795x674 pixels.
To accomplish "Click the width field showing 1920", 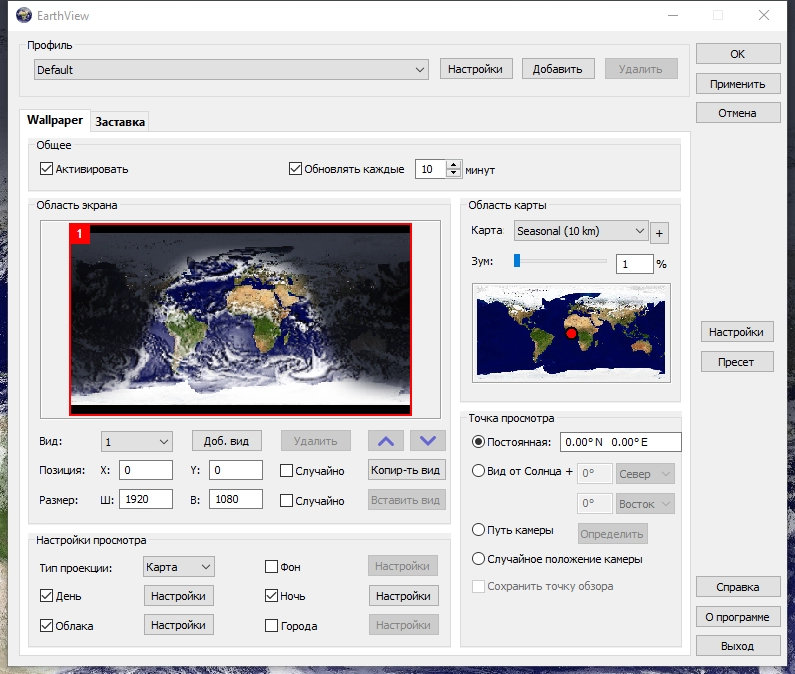I will click(x=146, y=499).
